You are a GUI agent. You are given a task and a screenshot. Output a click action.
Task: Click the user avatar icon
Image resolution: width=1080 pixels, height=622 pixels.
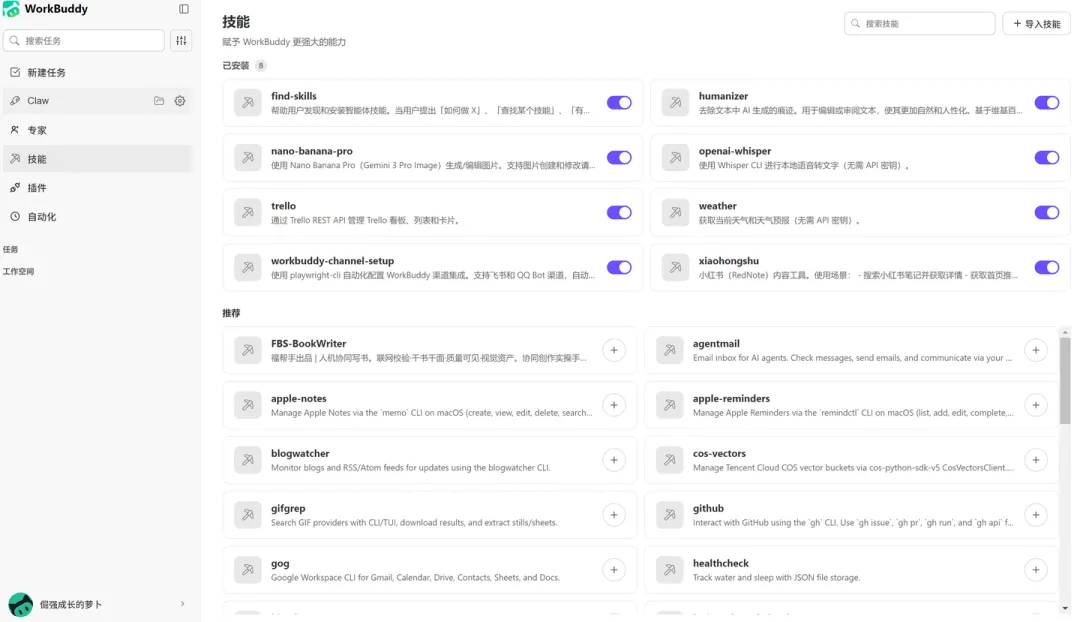pyautogui.click(x=21, y=605)
